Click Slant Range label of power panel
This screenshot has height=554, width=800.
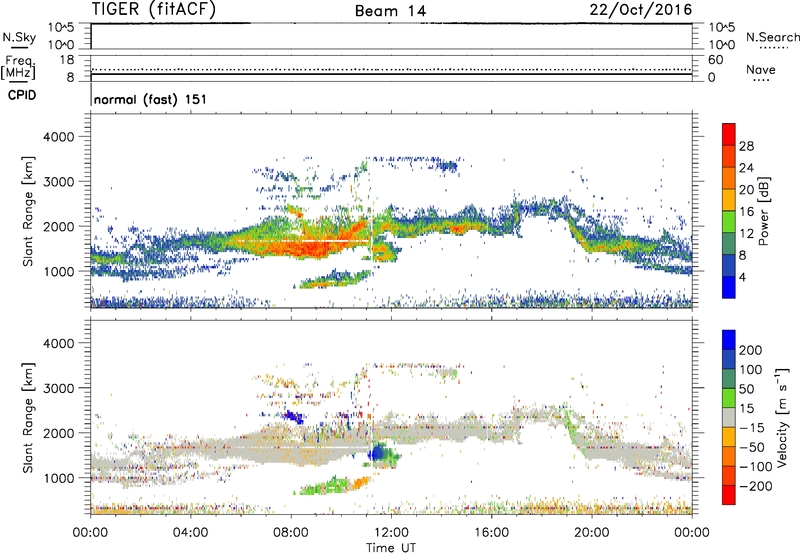click(x=29, y=211)
